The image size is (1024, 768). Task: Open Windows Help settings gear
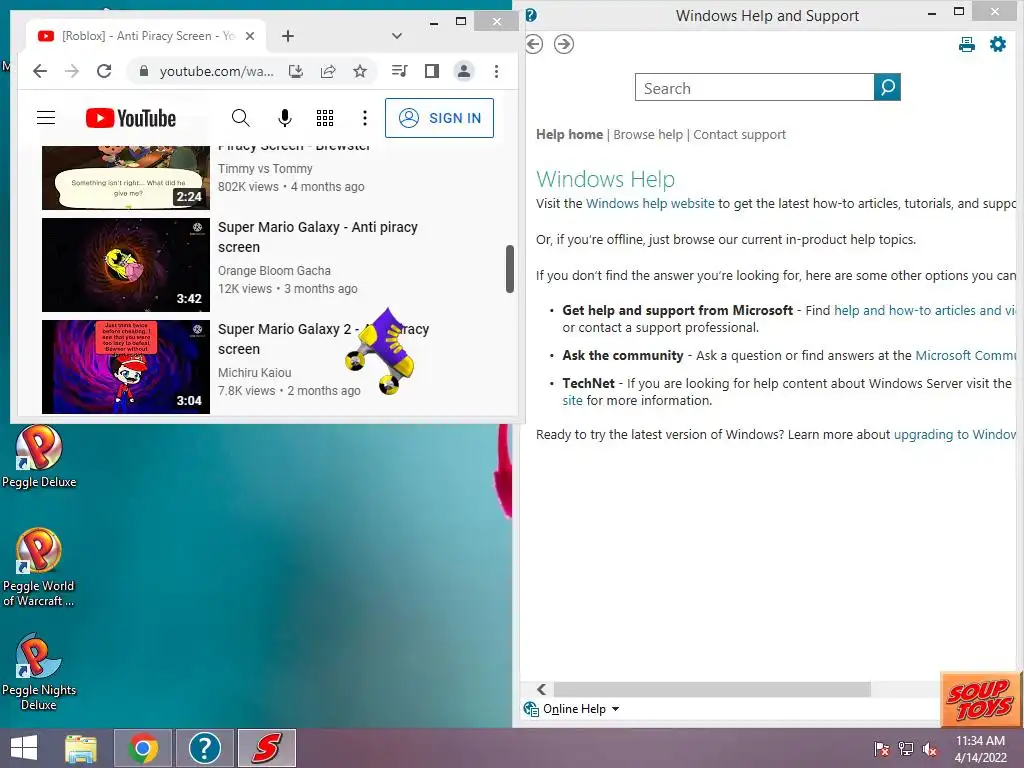[x=997, y=44]
